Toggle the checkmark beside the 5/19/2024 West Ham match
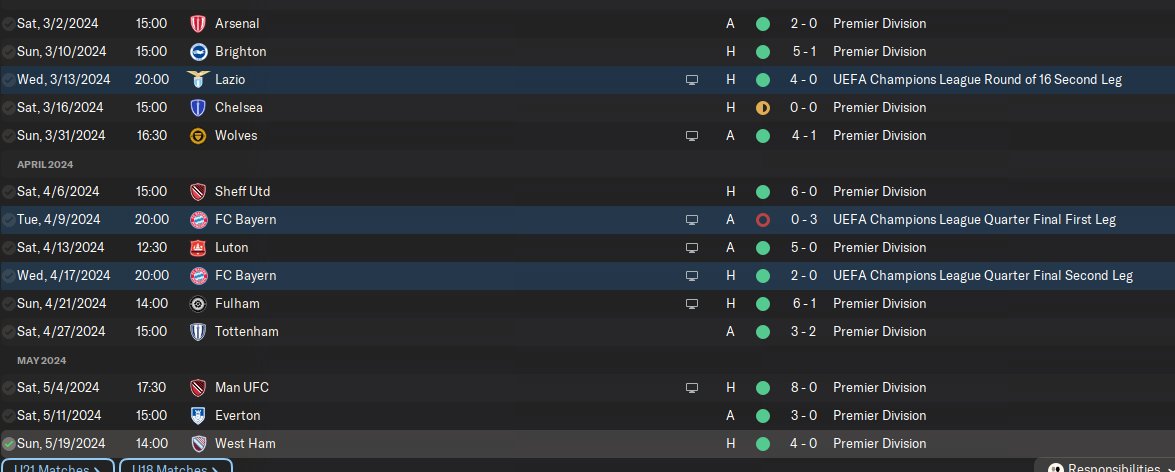 [x=8, y=444]
